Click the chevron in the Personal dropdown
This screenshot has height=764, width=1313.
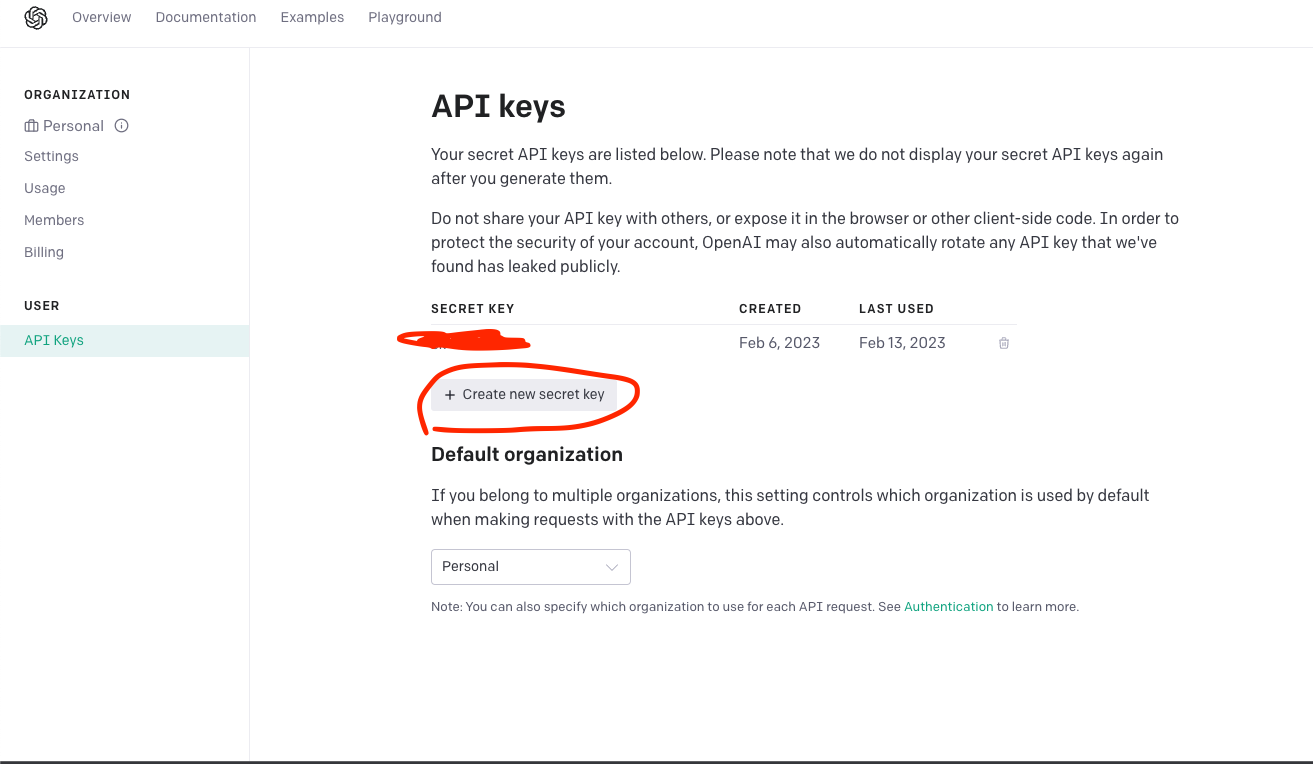pos(612,567)
